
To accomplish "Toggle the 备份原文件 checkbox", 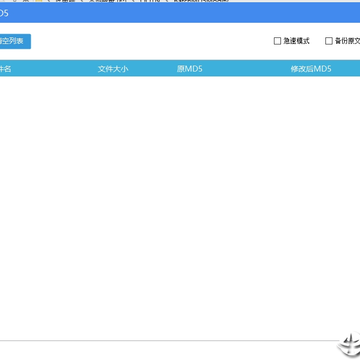I will tap(329, 41).
